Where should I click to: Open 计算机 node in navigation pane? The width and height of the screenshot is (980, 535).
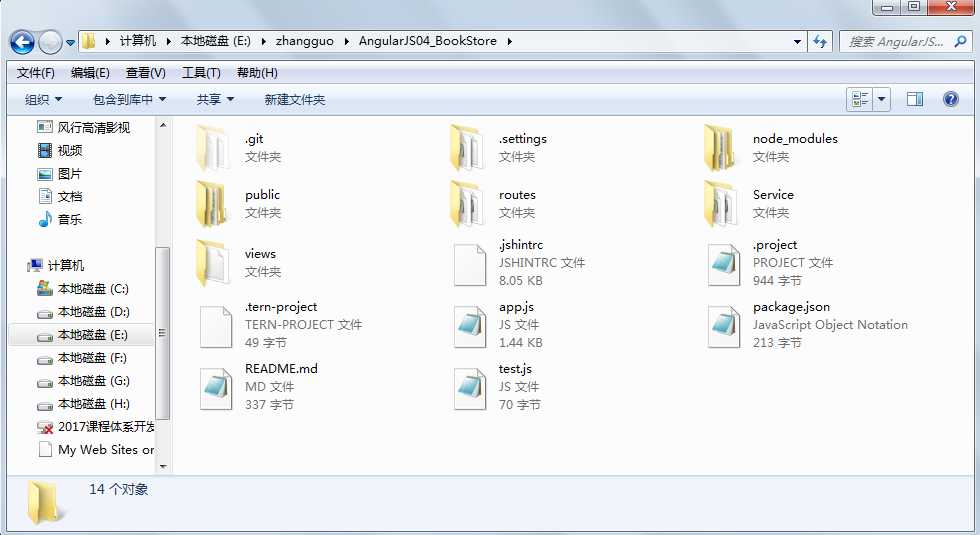(x=56, y=266)
